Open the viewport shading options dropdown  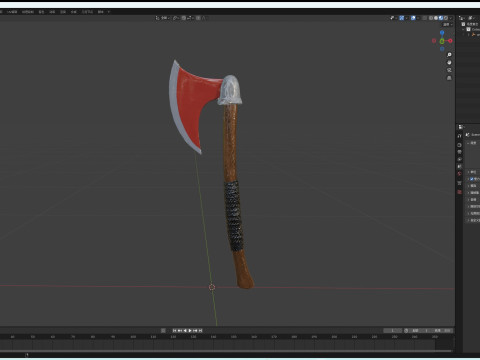click(x=451, y=18)
